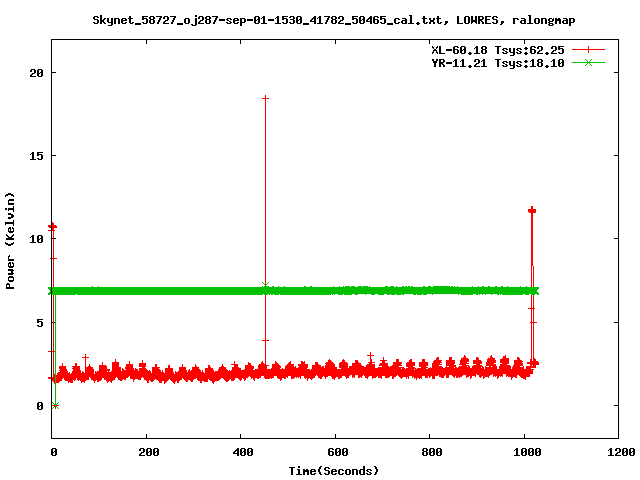Click the y-axis tick label 0
The width and height of the screenshot is (640, 480).
coord(40,406)
